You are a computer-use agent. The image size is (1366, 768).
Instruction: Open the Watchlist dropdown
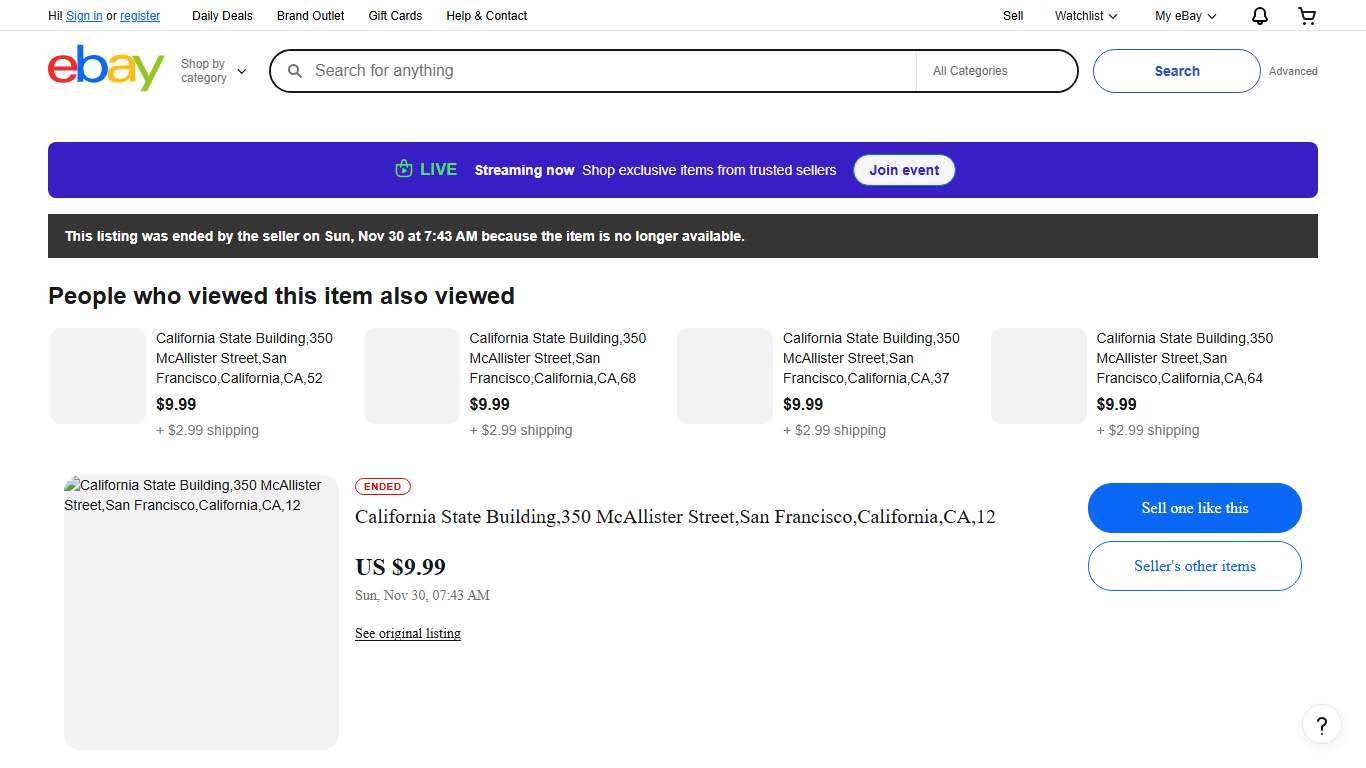[x=1084, y=15]
